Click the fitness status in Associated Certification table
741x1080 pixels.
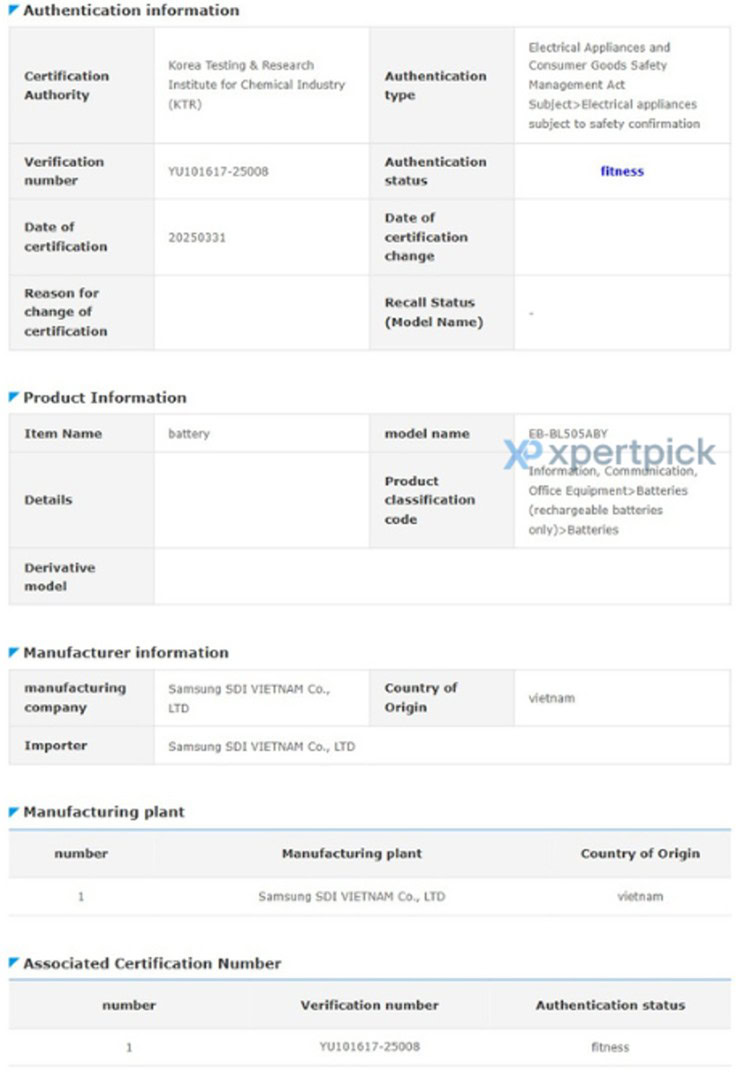[x=610, y=1047]
